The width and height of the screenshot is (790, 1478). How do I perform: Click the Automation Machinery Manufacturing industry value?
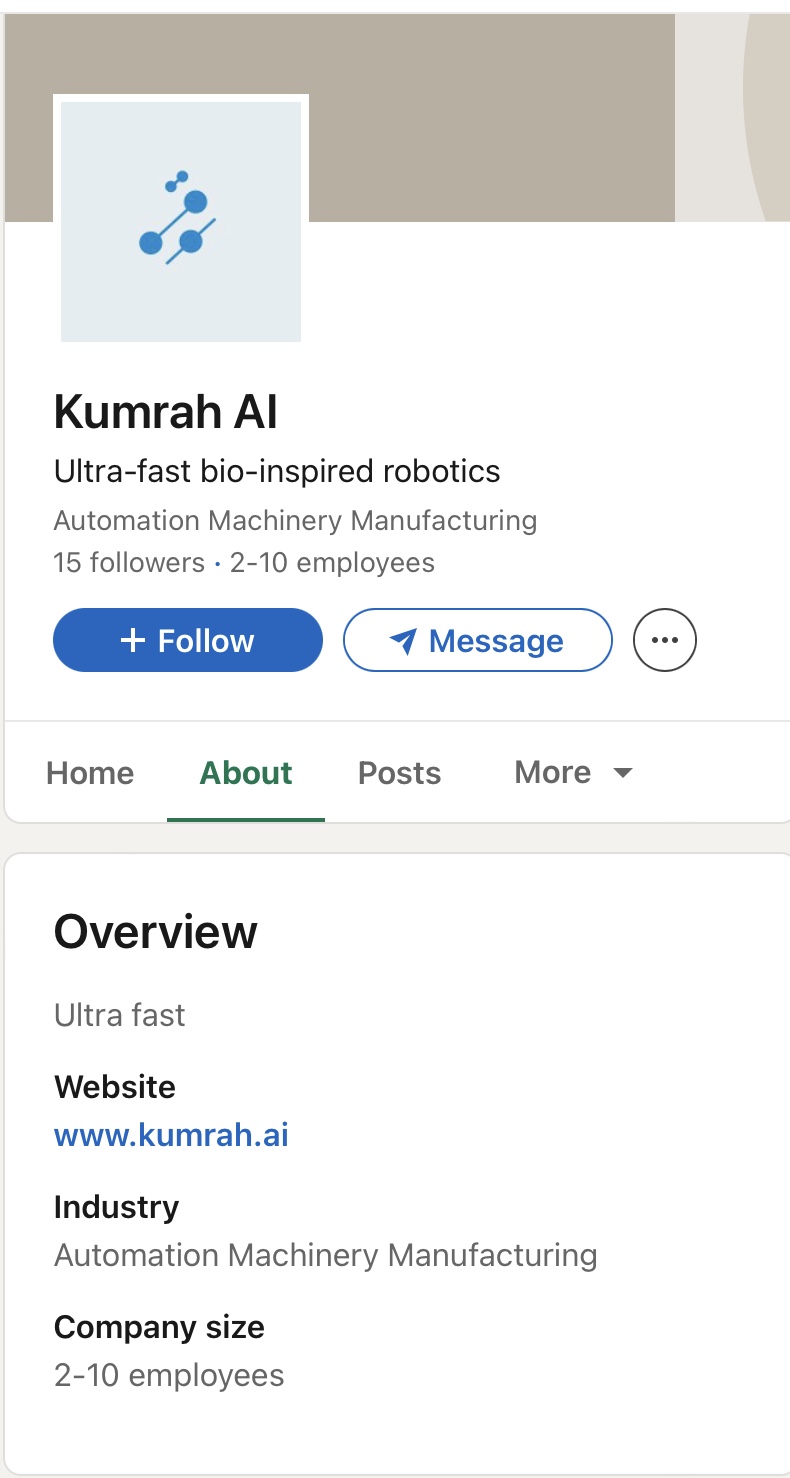click(326, 1255)
